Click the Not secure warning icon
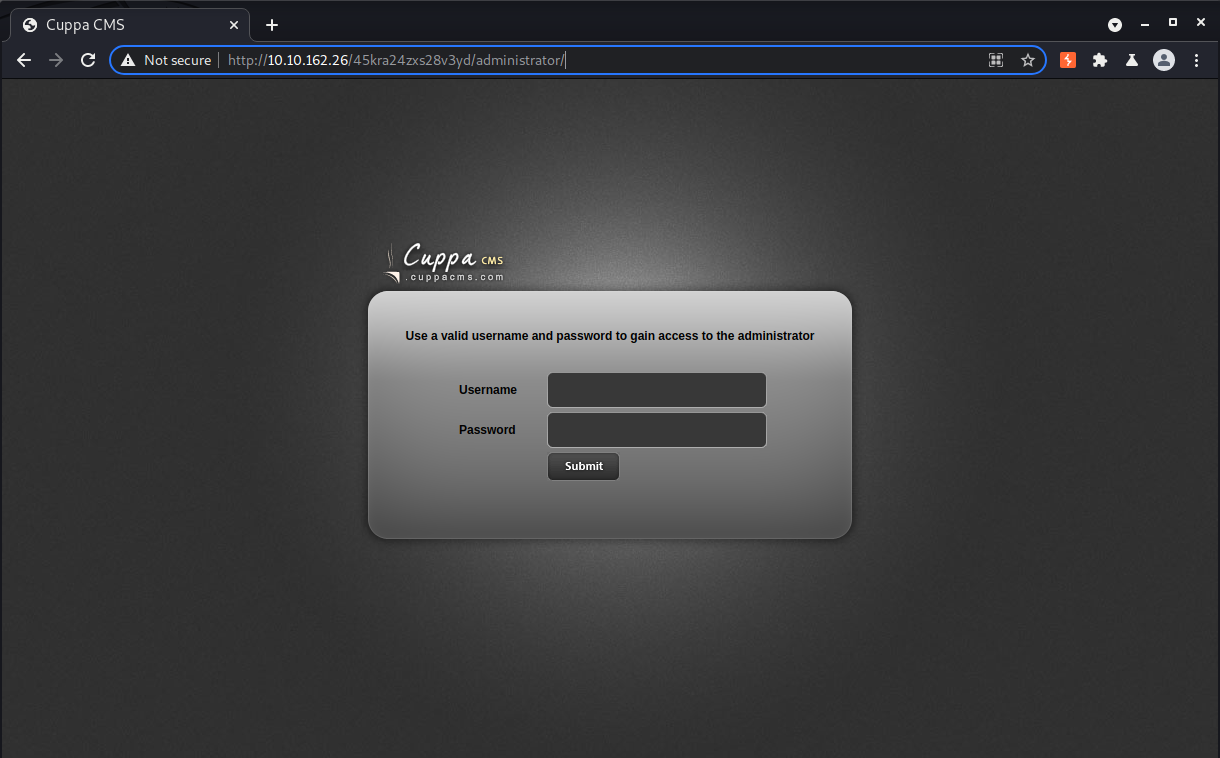 point(127,60)
